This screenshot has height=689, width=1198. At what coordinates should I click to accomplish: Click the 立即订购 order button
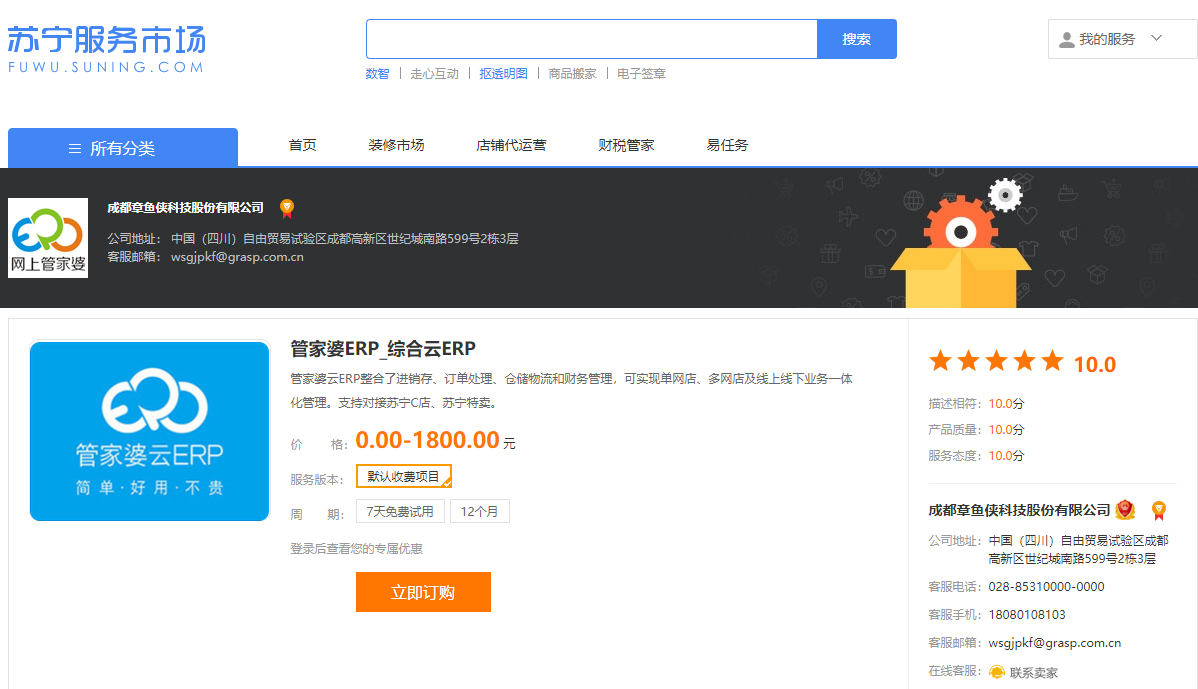click(423, 592)
